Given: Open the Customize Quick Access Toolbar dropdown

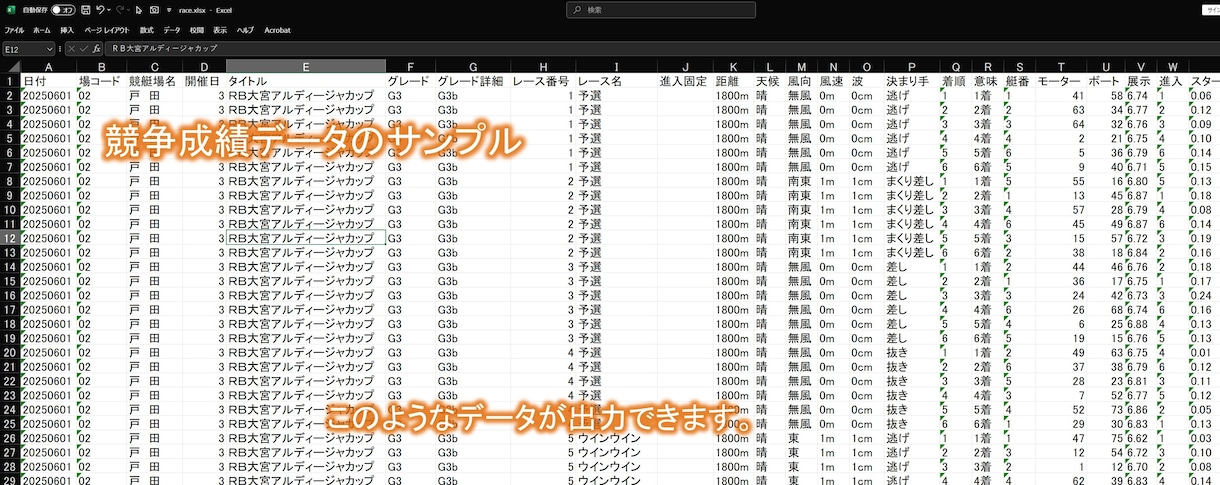Looking at the screenshot, I should coord(168,10).
